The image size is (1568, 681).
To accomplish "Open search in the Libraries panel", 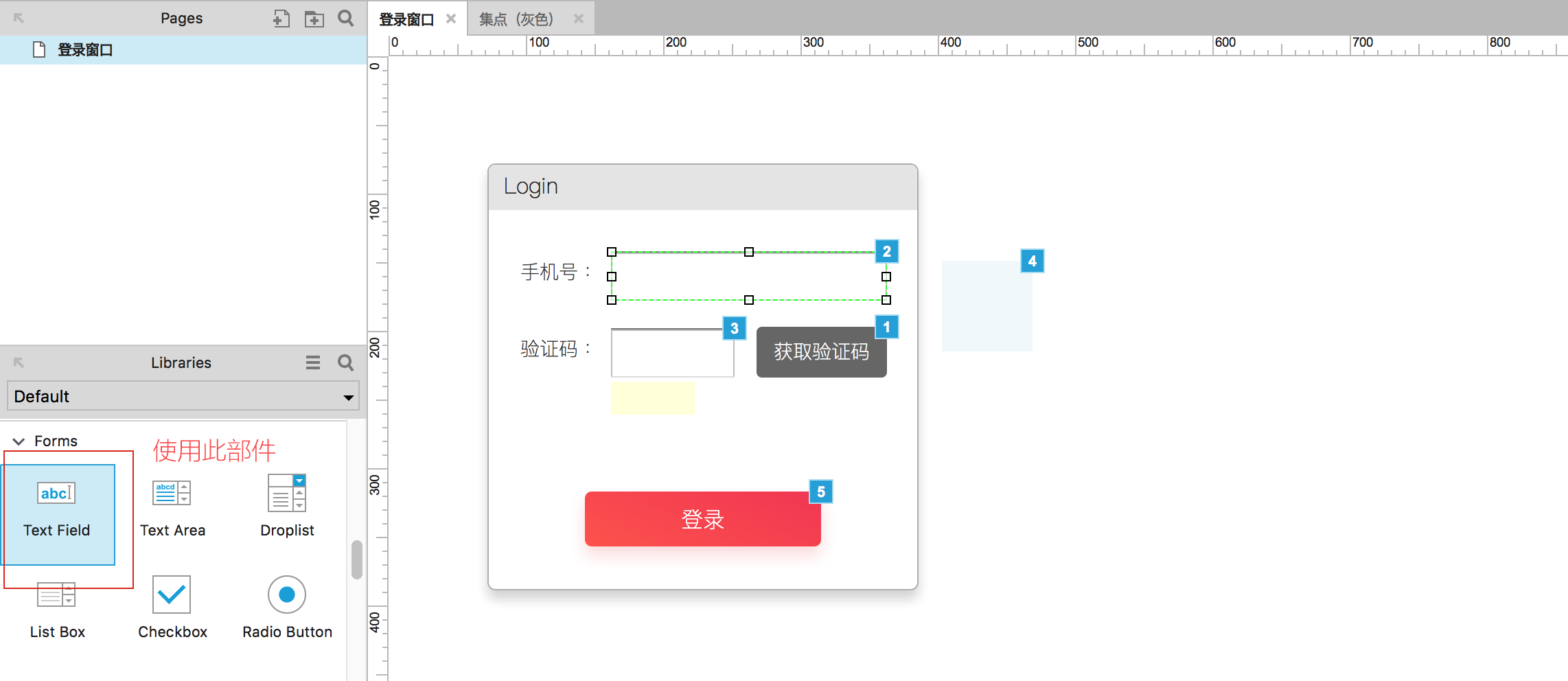I will pos(346,362).
